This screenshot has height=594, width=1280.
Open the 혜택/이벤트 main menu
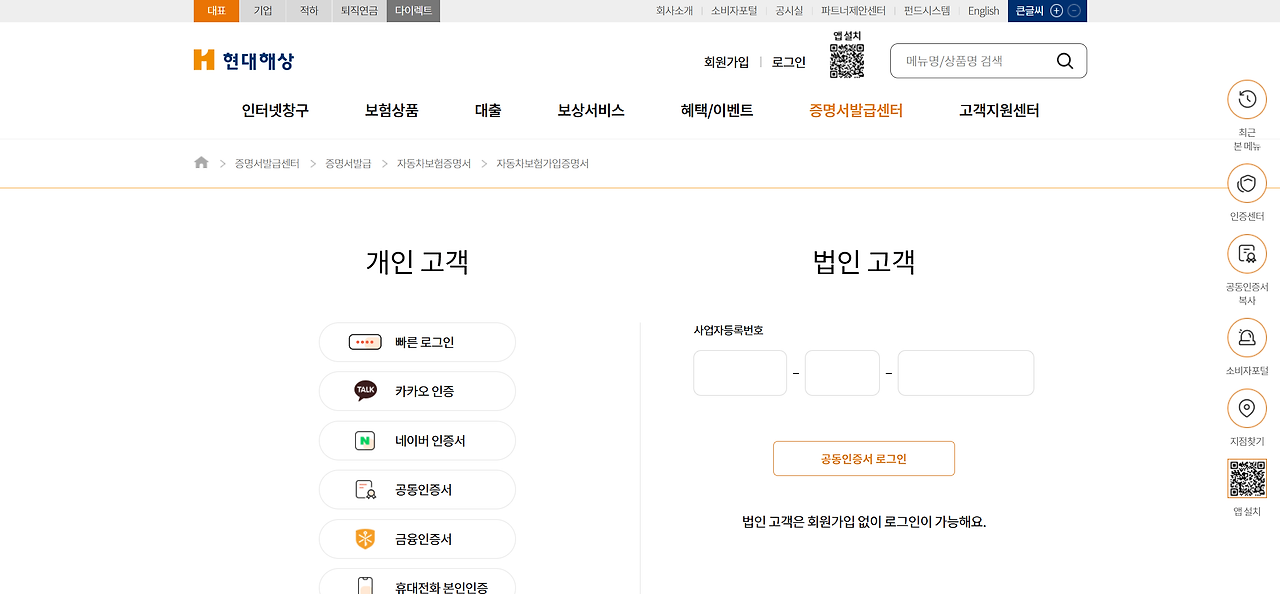coord(717,111)
